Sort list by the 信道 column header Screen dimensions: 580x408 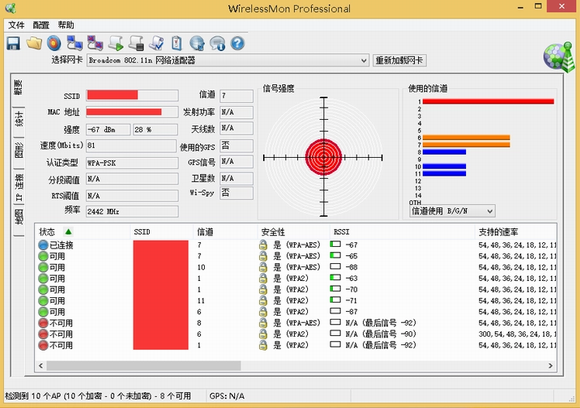click(226, 232)
